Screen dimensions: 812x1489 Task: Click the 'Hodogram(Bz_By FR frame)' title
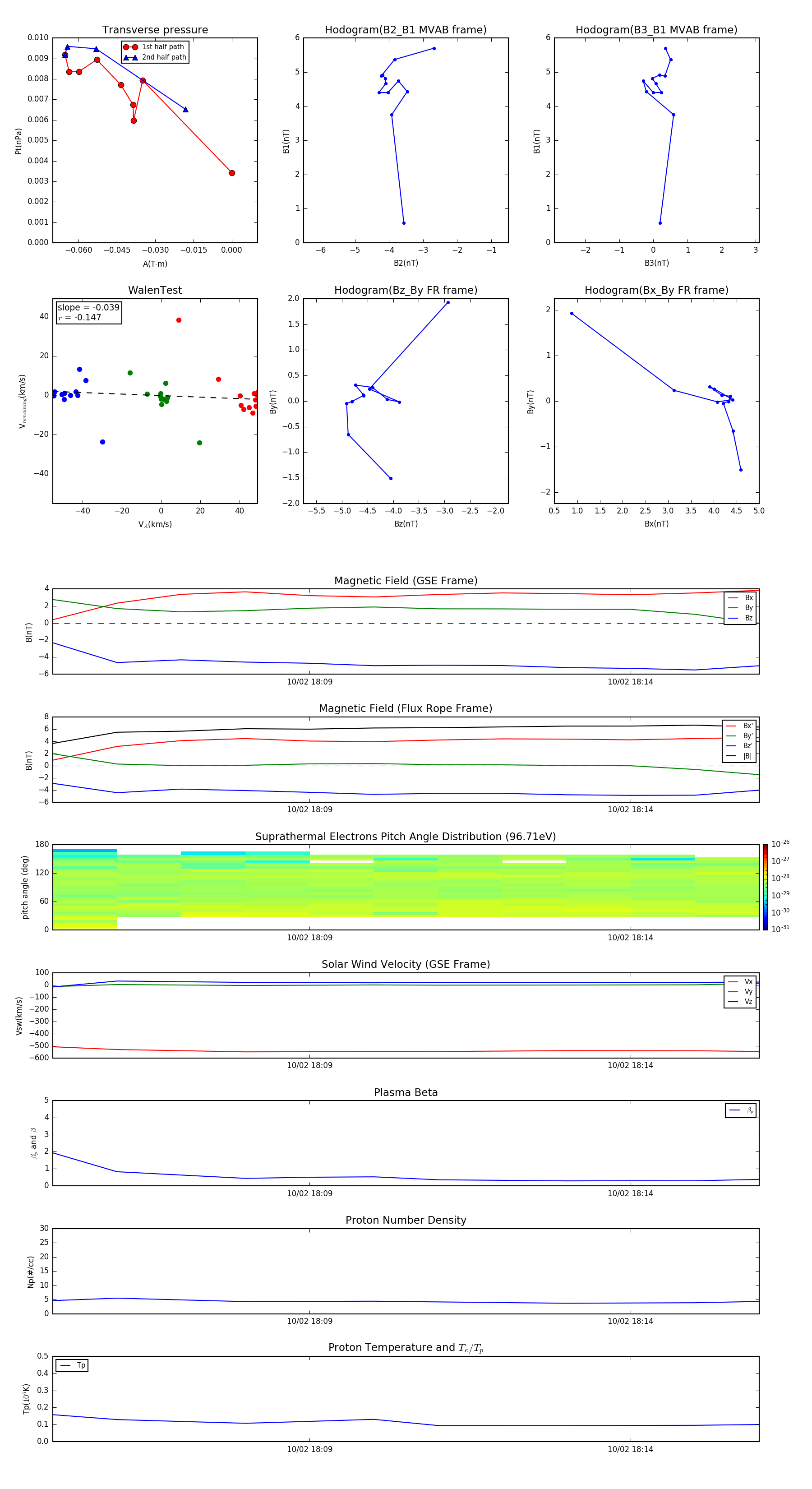pyautogui.click(x=406, y=290)
